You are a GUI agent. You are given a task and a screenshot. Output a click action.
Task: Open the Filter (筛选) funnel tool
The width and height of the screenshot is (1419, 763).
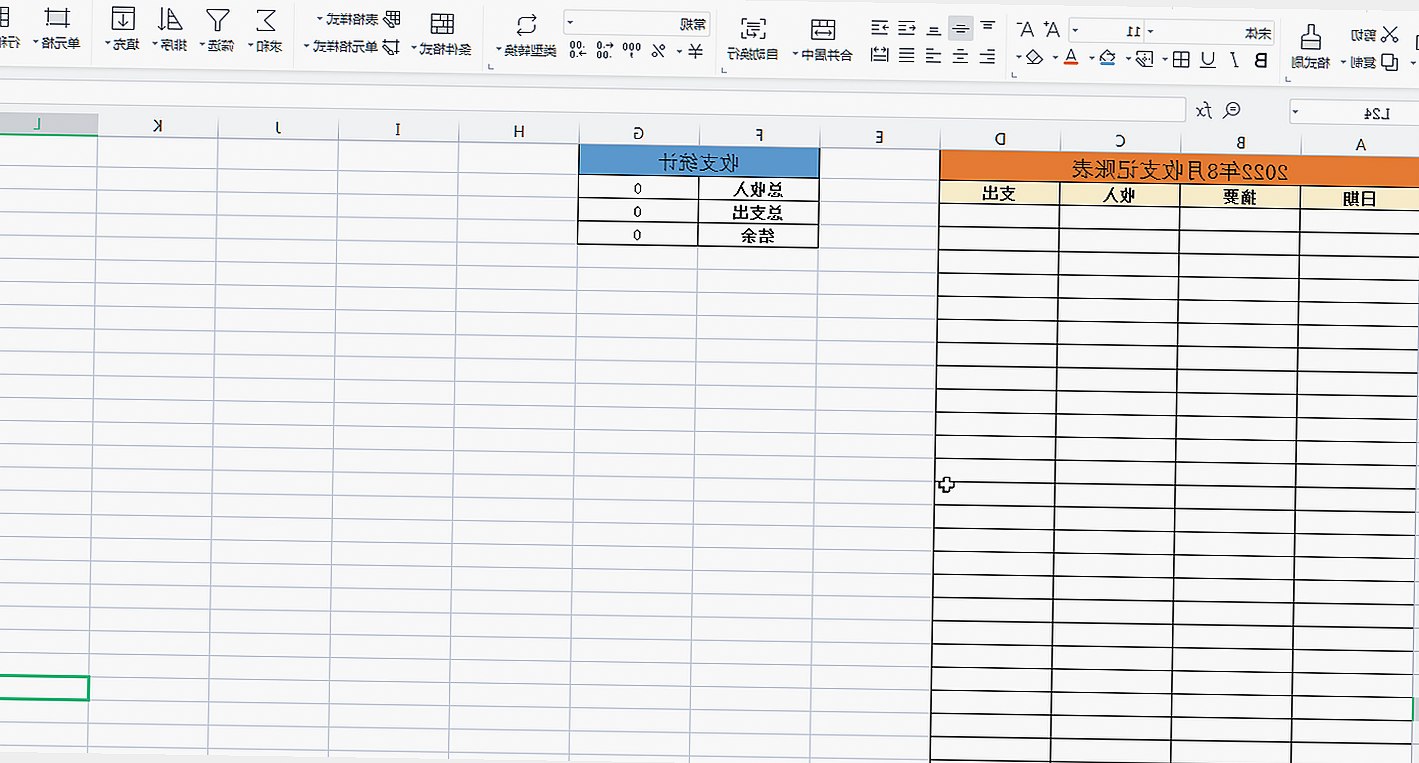click(x=217, y=20)
